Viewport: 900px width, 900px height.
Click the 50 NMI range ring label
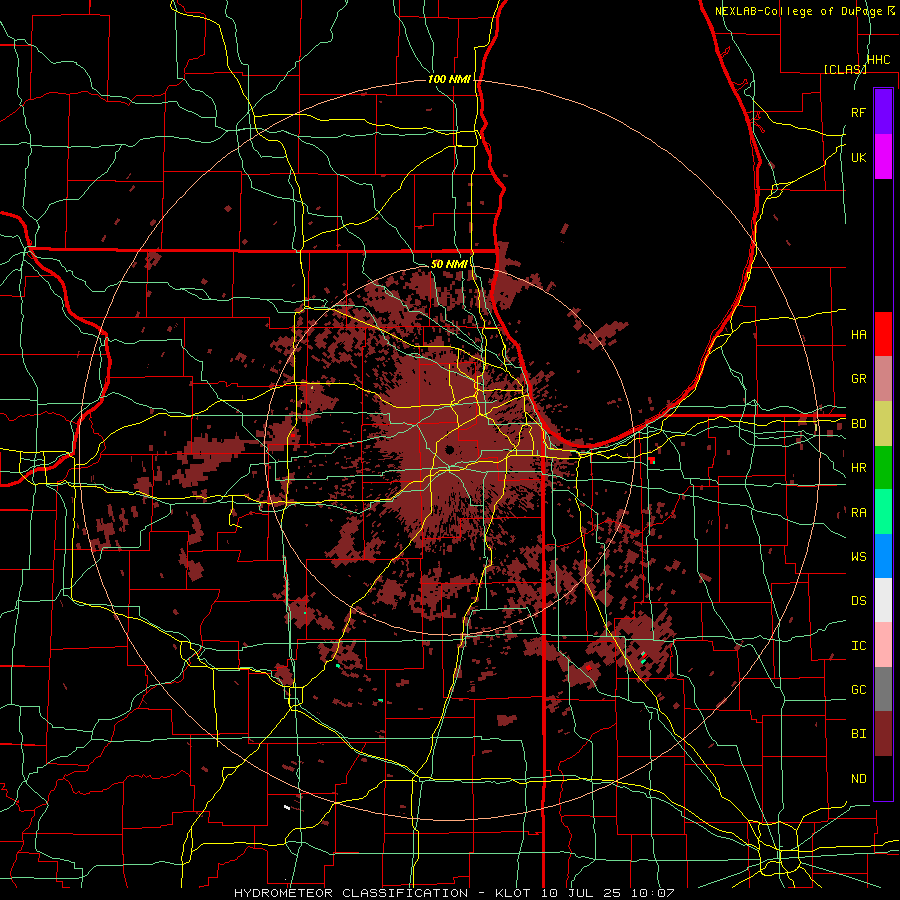coord(449,264)
